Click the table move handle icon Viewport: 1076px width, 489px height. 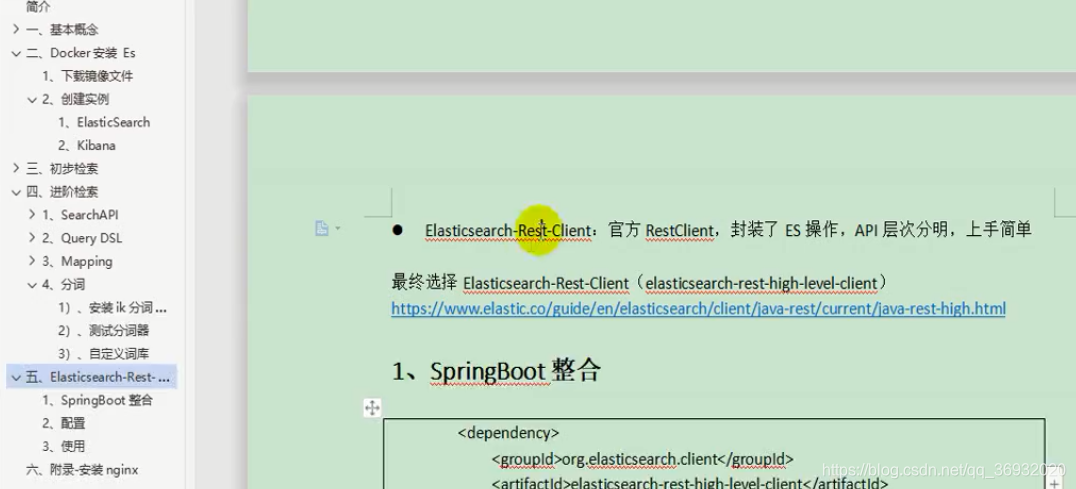[x=372, y=409]
